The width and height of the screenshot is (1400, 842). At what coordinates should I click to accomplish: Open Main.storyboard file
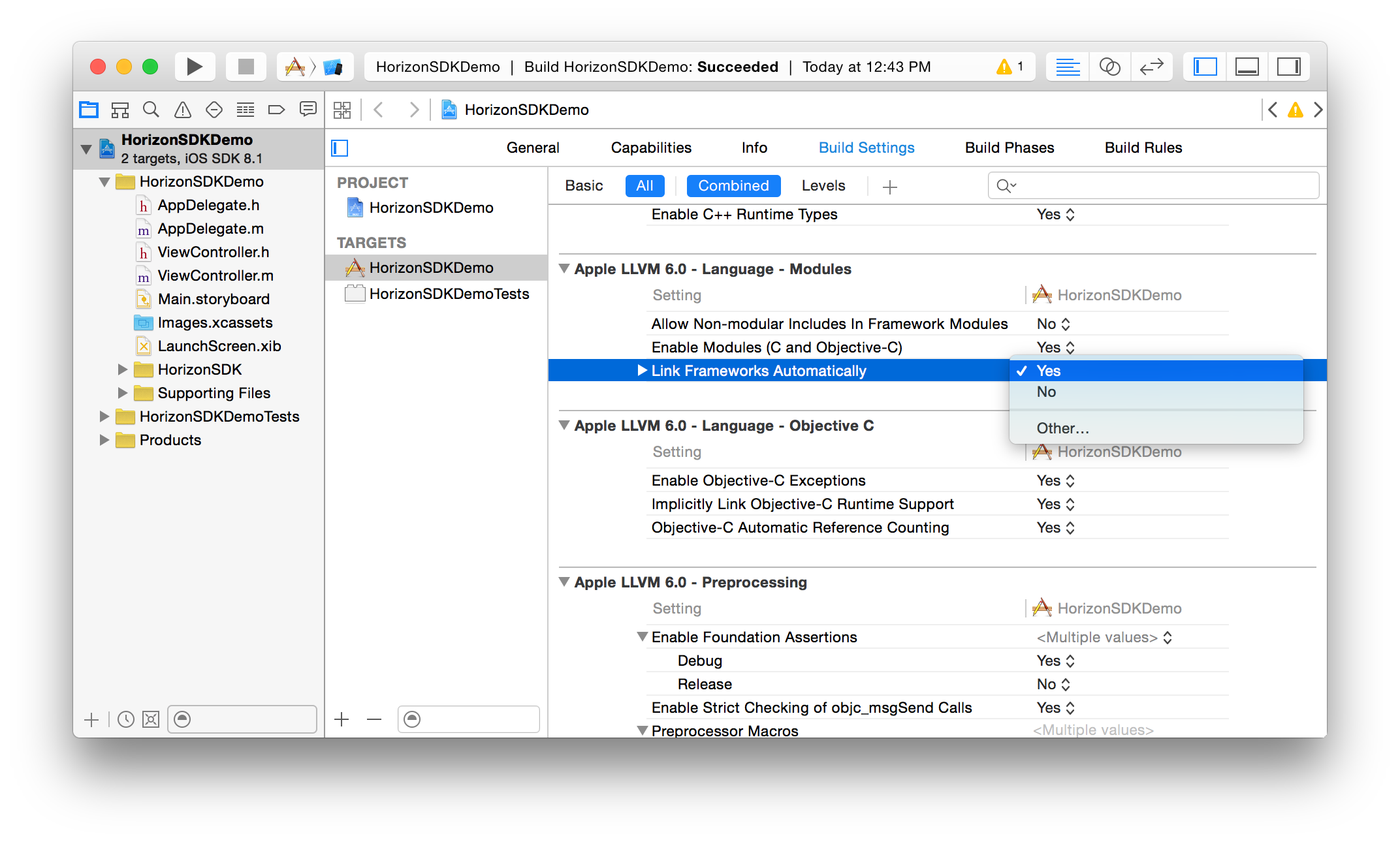click(214, 299)
